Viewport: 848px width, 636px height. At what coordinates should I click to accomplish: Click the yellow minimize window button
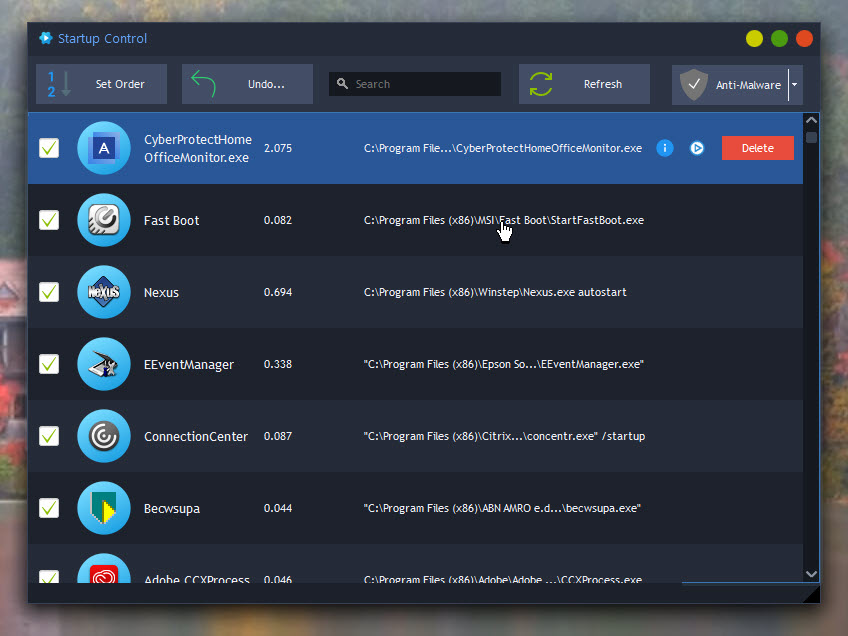754,38
